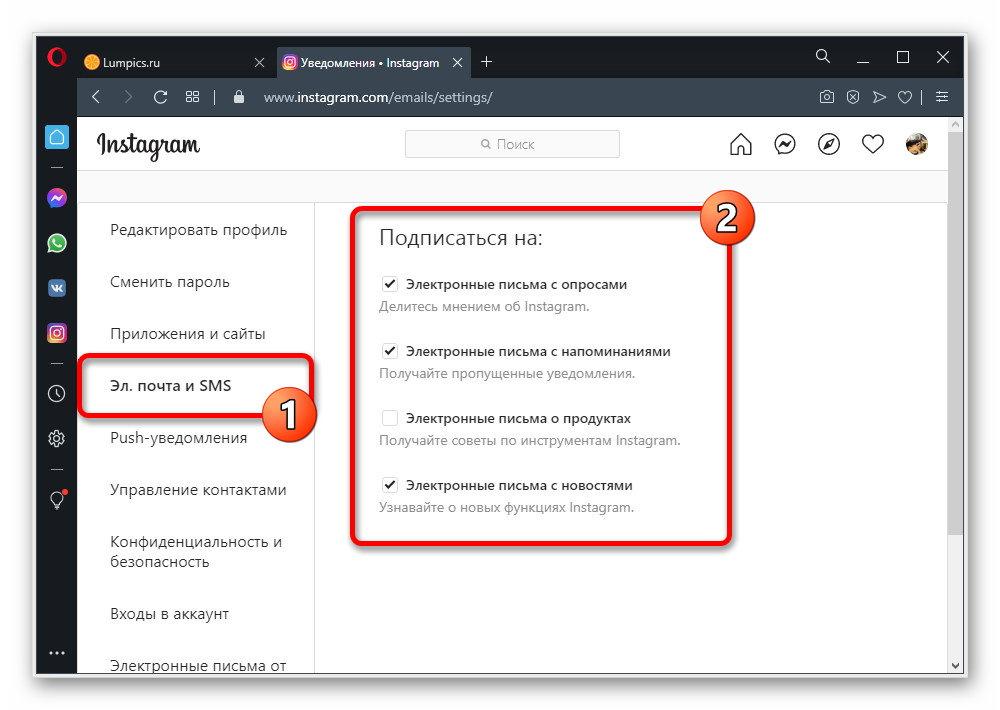Image resolution: width=1000 pixels, height=710 pixels.
Task: Open the Speed Dial grid icon
Action: pos(192,97)
